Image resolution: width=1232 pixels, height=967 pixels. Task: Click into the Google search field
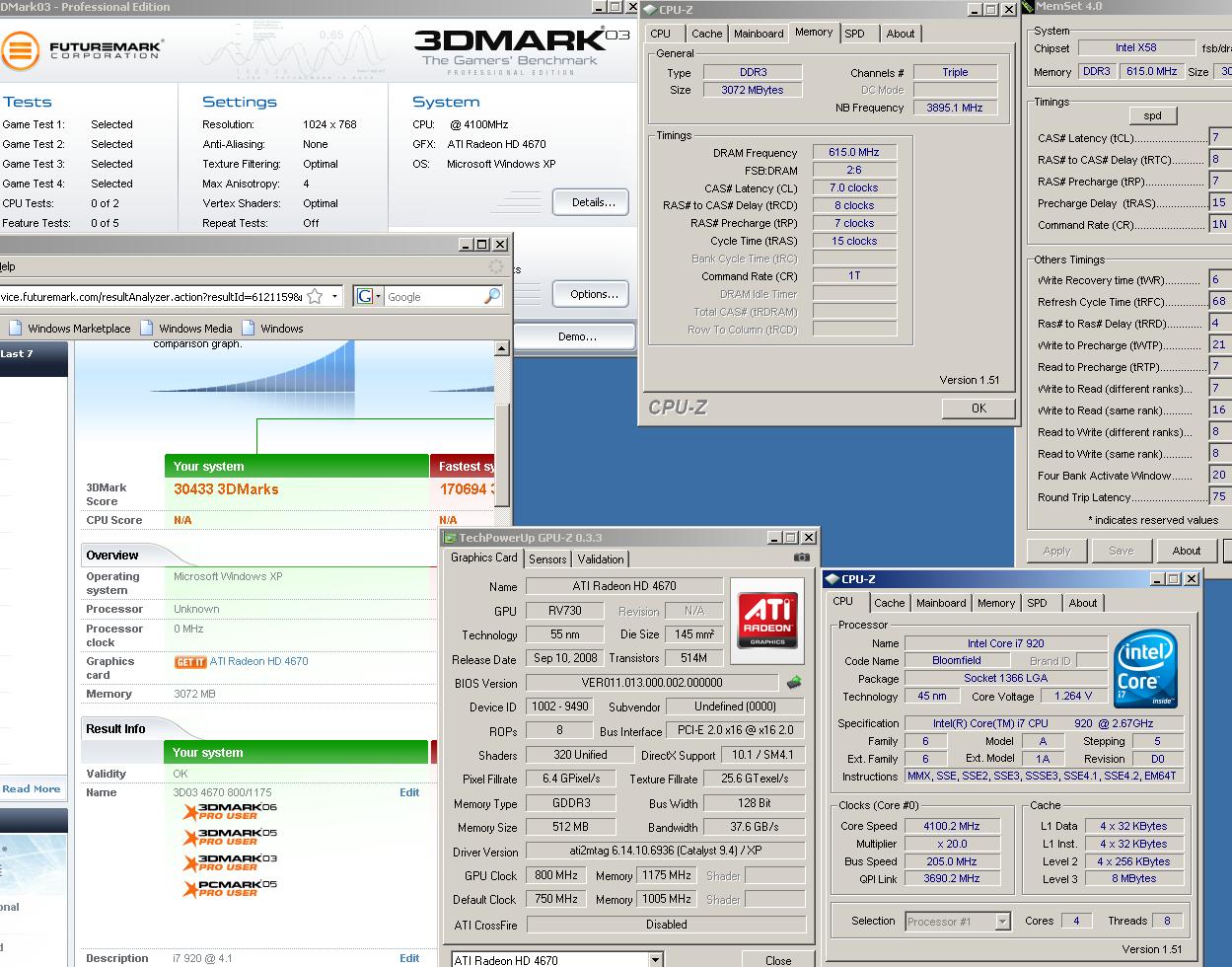tap(433, 296)
